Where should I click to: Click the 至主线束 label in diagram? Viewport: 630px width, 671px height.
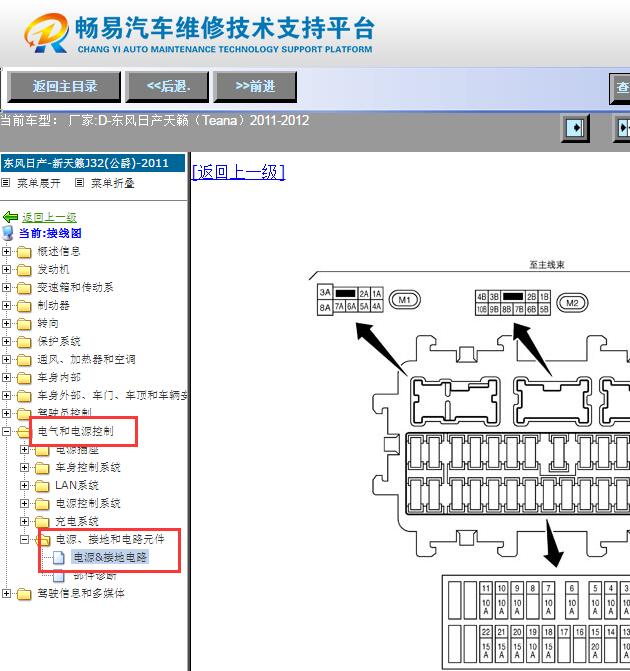pyautogui.click(x=547, y=265)
